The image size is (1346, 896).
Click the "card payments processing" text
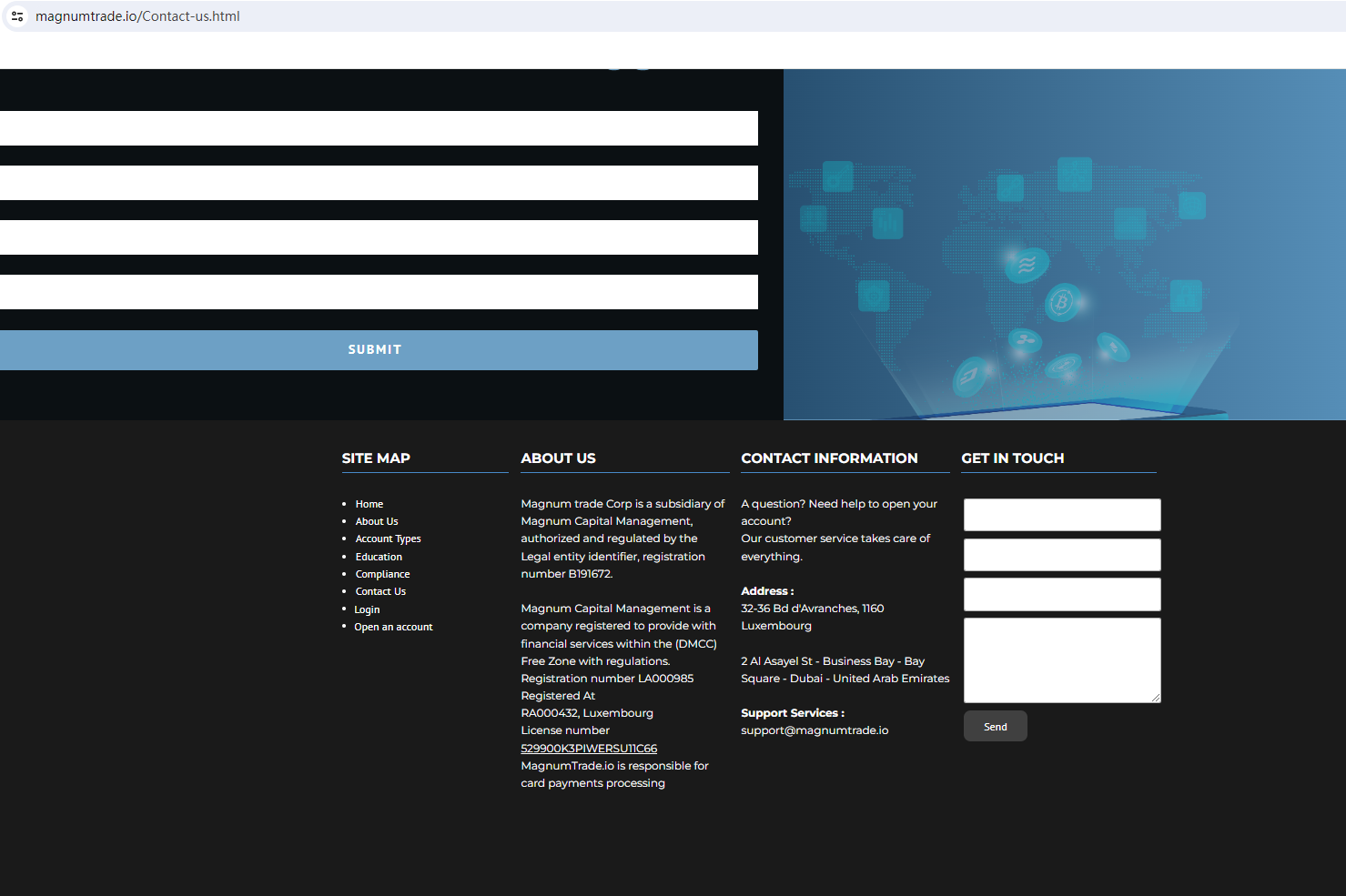click(x=593, y=783)
